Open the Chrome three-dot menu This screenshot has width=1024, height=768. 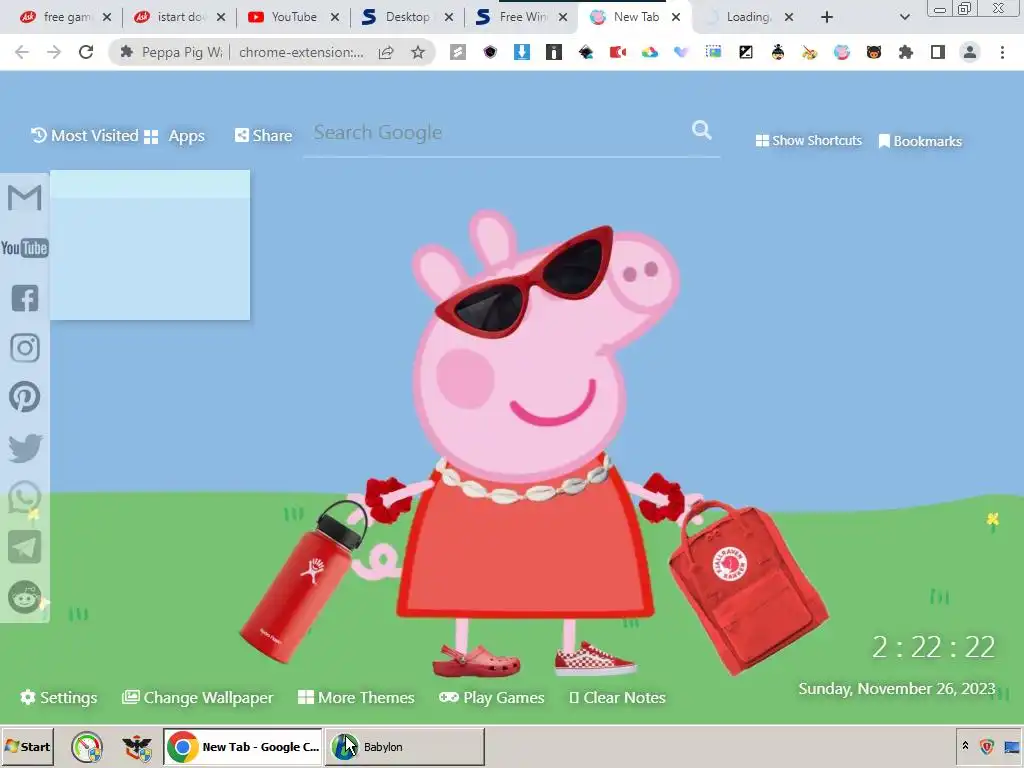coord(1002,52)
